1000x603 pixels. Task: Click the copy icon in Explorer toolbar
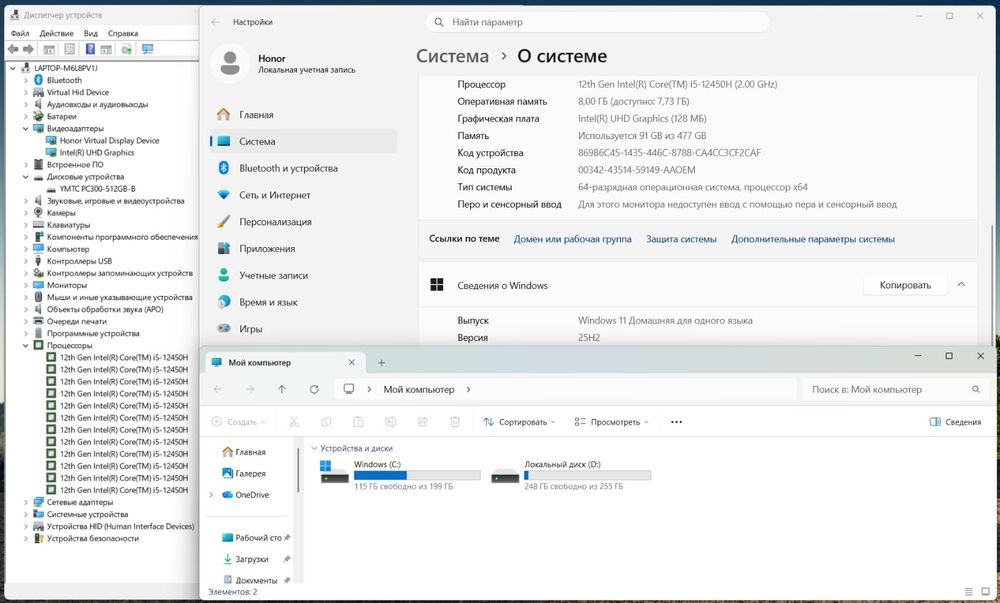[x=326, y=422]
